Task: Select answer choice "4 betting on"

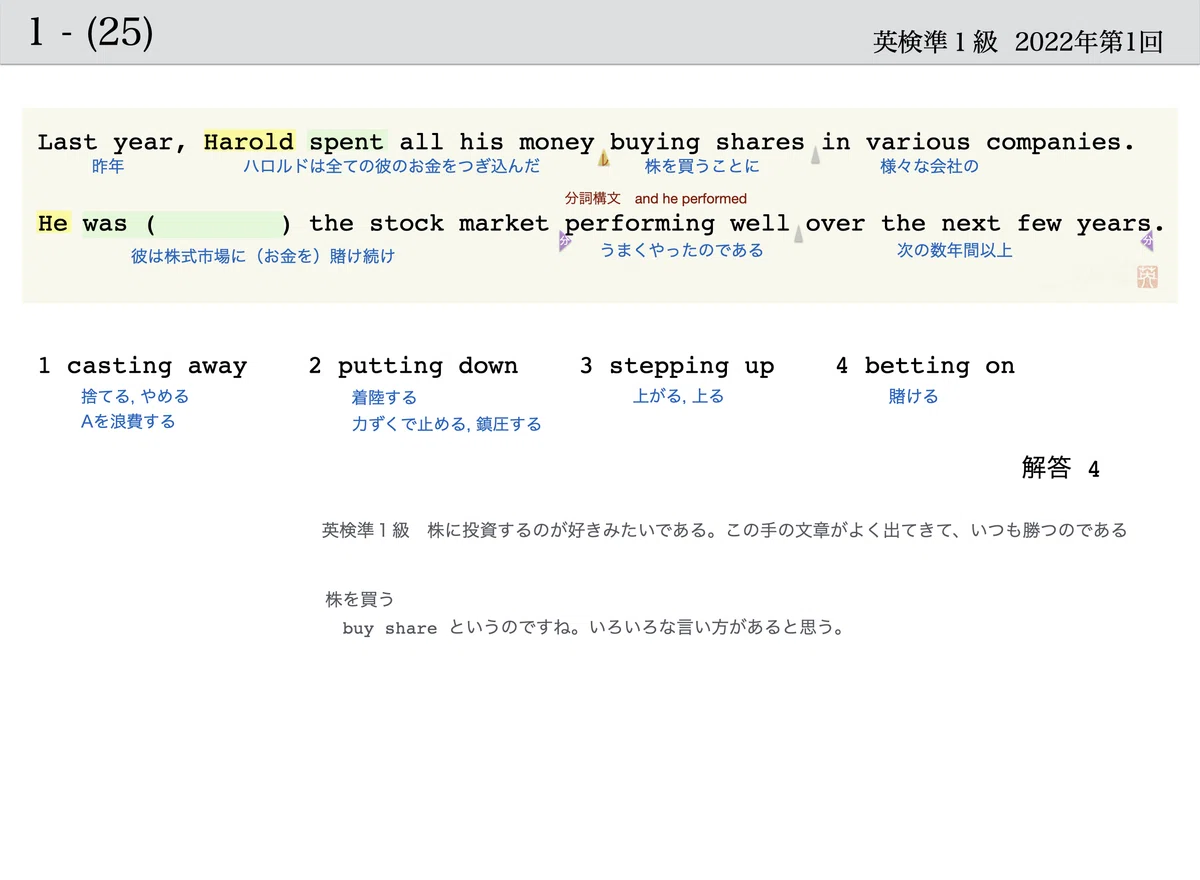Action: [925, 366]
